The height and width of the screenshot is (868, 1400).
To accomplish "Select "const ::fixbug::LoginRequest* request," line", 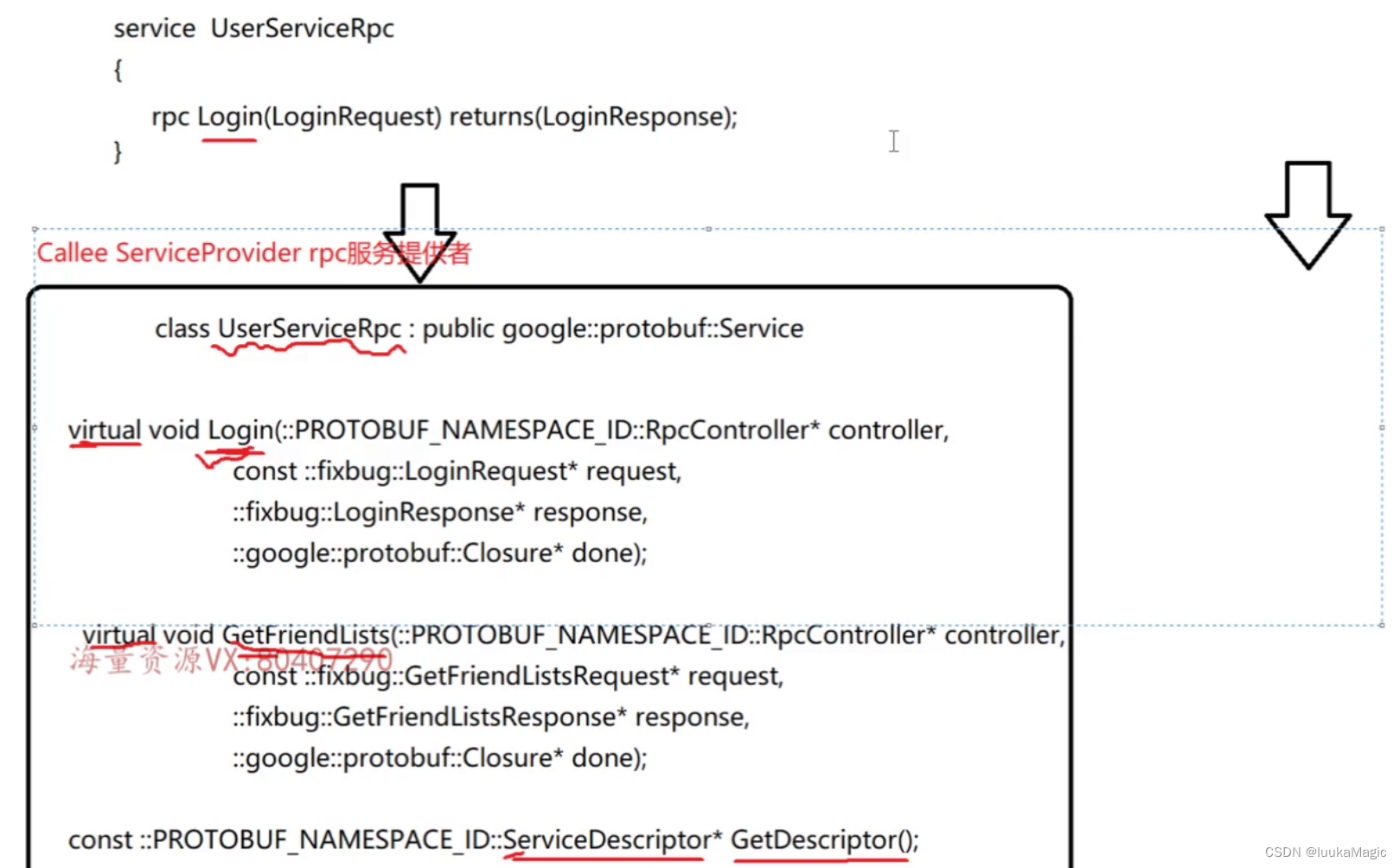I will pyautogui.click(x=457, y=471).
